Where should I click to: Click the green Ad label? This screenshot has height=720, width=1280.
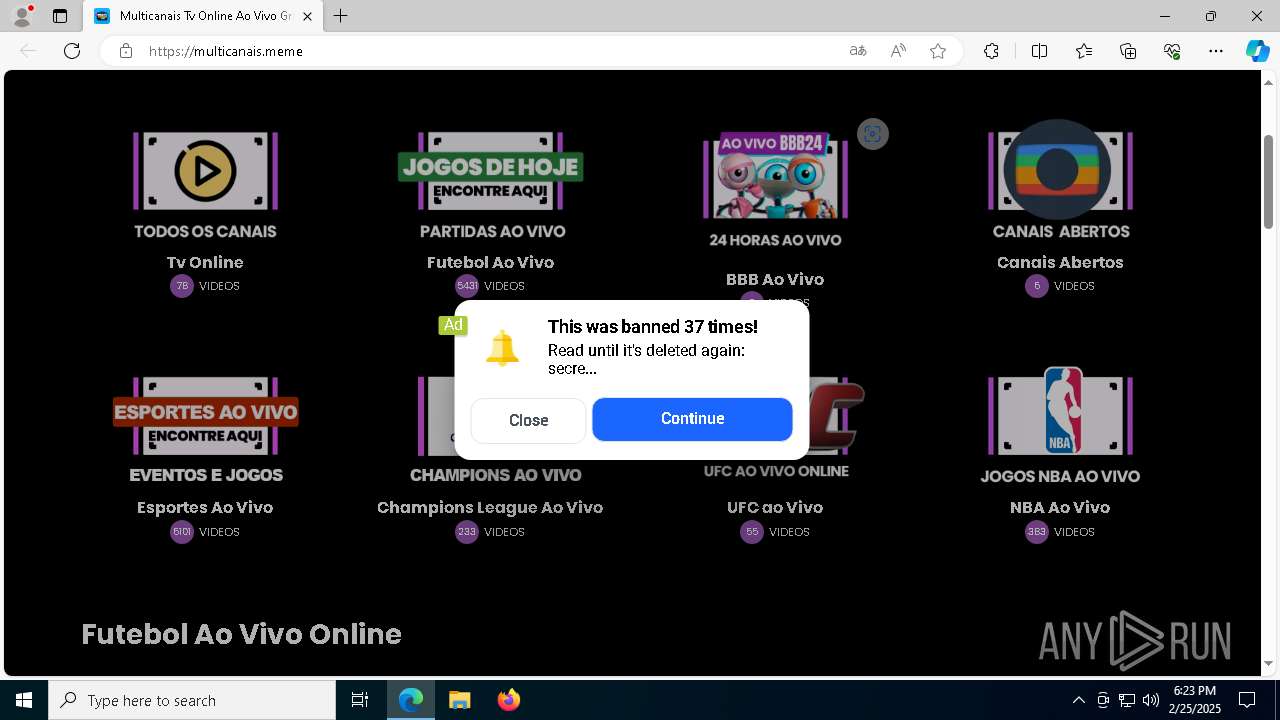pyautogui.click(x=453, y=325)
